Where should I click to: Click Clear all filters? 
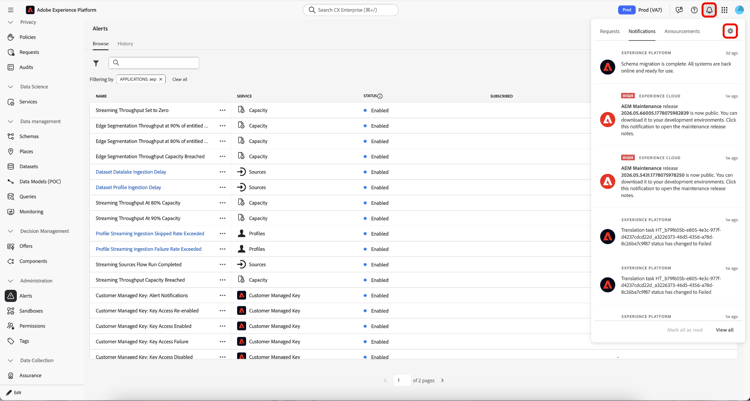click(x=179, y=79)
